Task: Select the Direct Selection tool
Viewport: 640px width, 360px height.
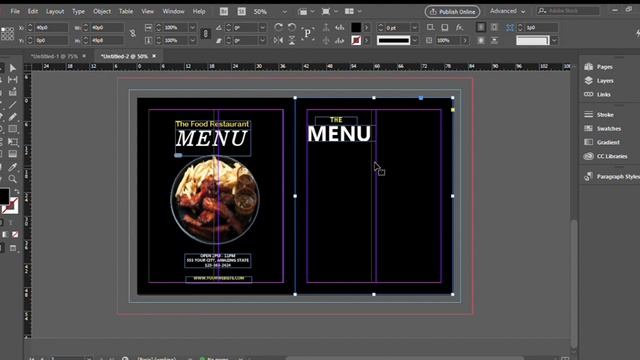Action: [13, 68]
